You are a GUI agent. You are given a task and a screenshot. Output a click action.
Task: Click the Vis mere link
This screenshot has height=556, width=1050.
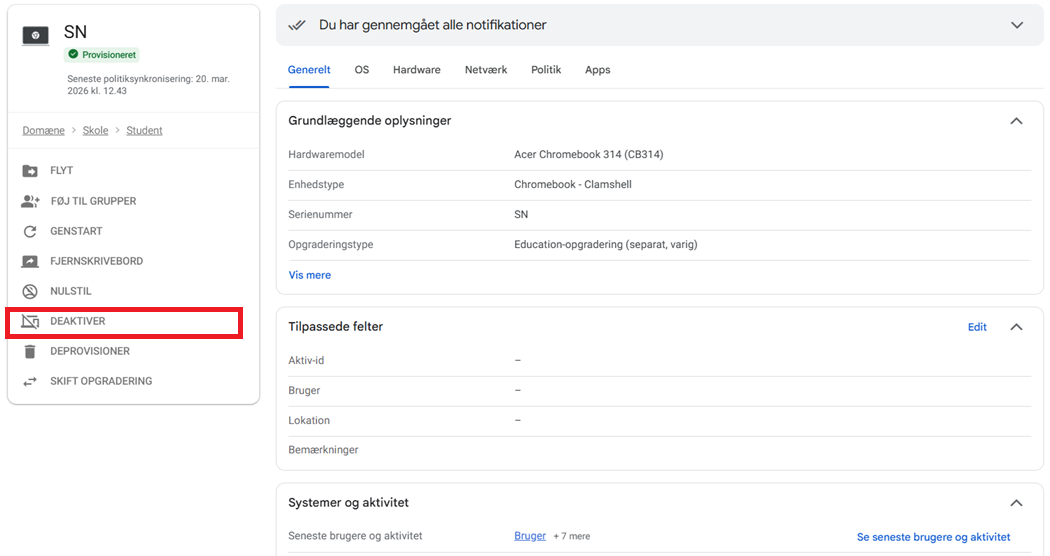click(310, 275)
